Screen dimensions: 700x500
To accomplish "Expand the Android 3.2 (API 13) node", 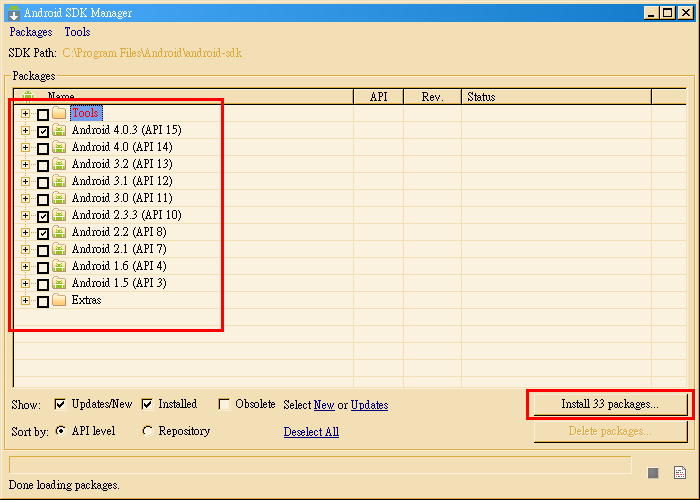I will pos(25,164).
